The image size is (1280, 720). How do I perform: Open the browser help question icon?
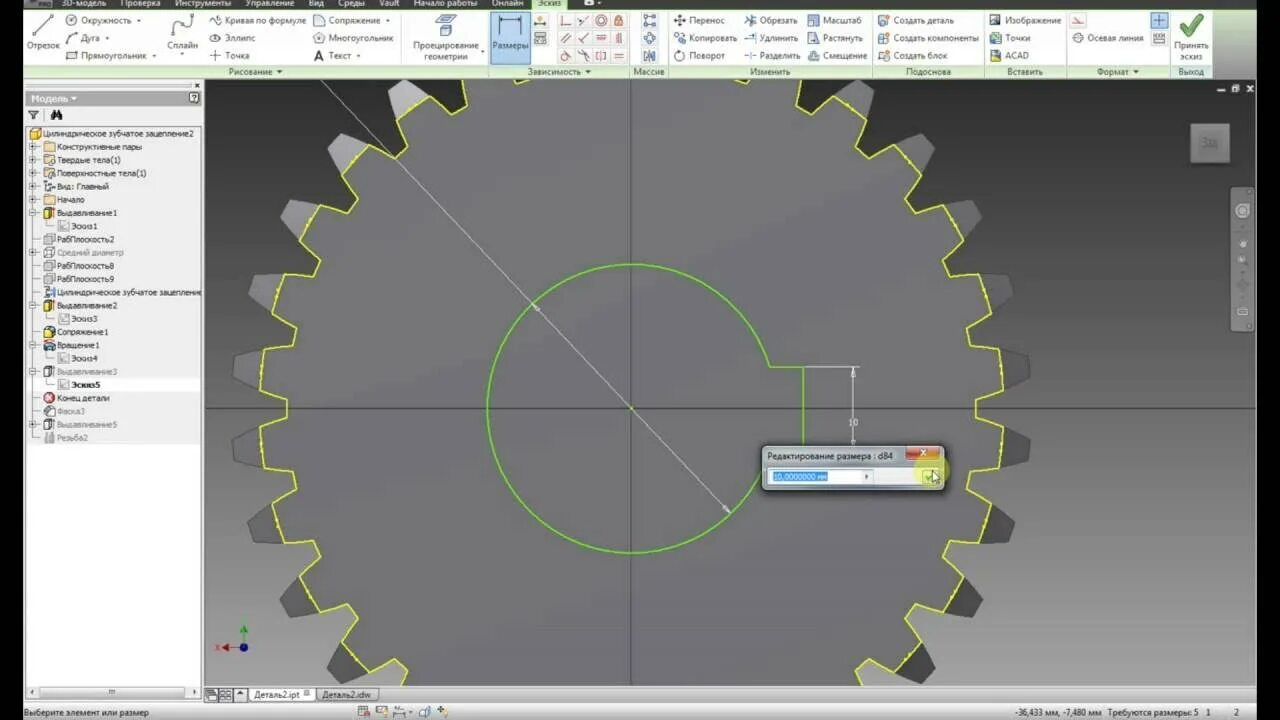pyautogui.click(x=194, y=99)
